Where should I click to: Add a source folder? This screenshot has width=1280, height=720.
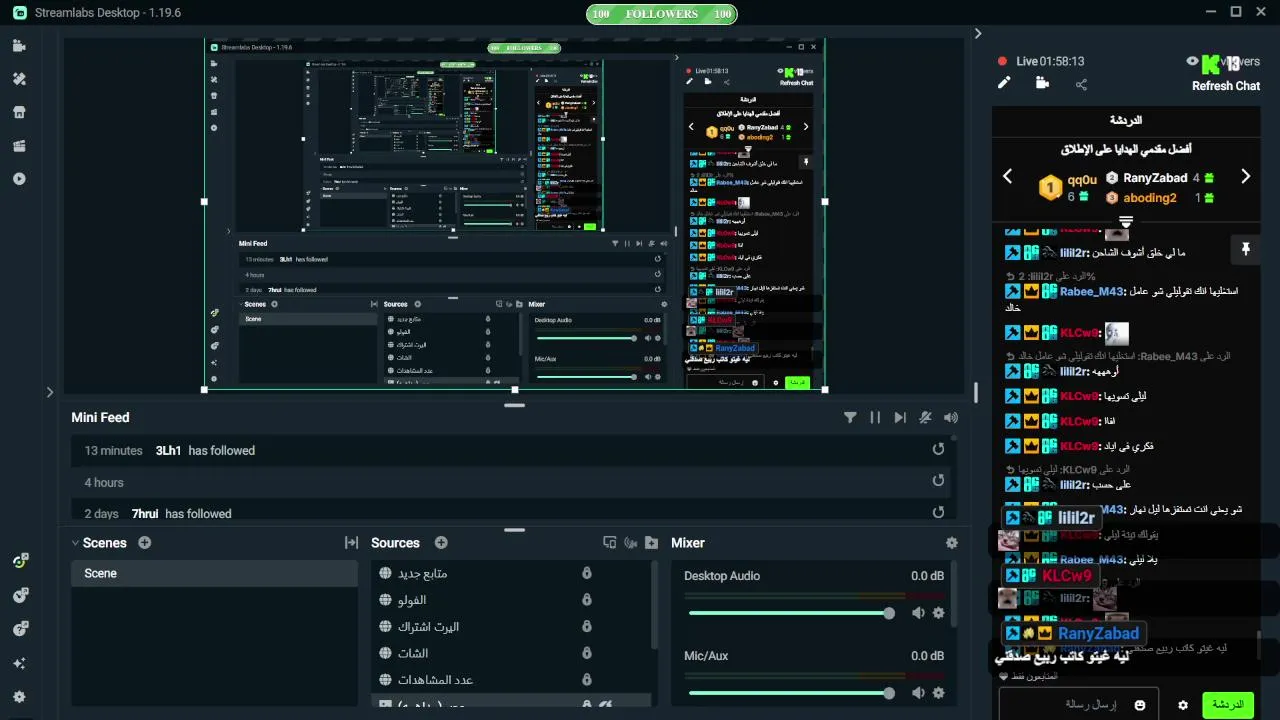[652, 543]
